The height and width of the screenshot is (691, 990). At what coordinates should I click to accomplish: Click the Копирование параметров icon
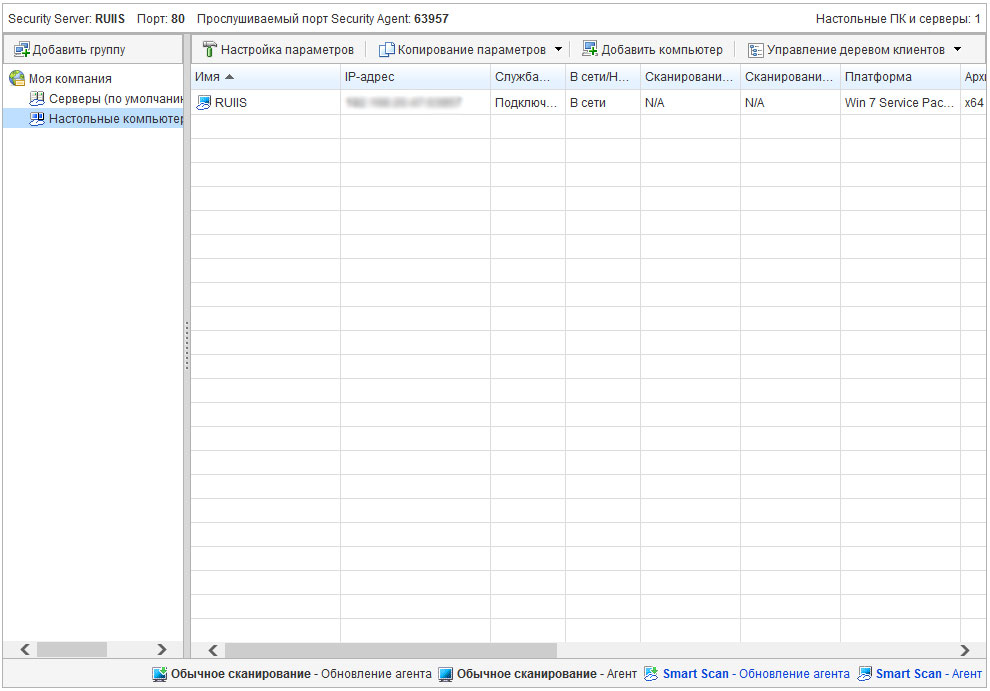coord(386,49)
